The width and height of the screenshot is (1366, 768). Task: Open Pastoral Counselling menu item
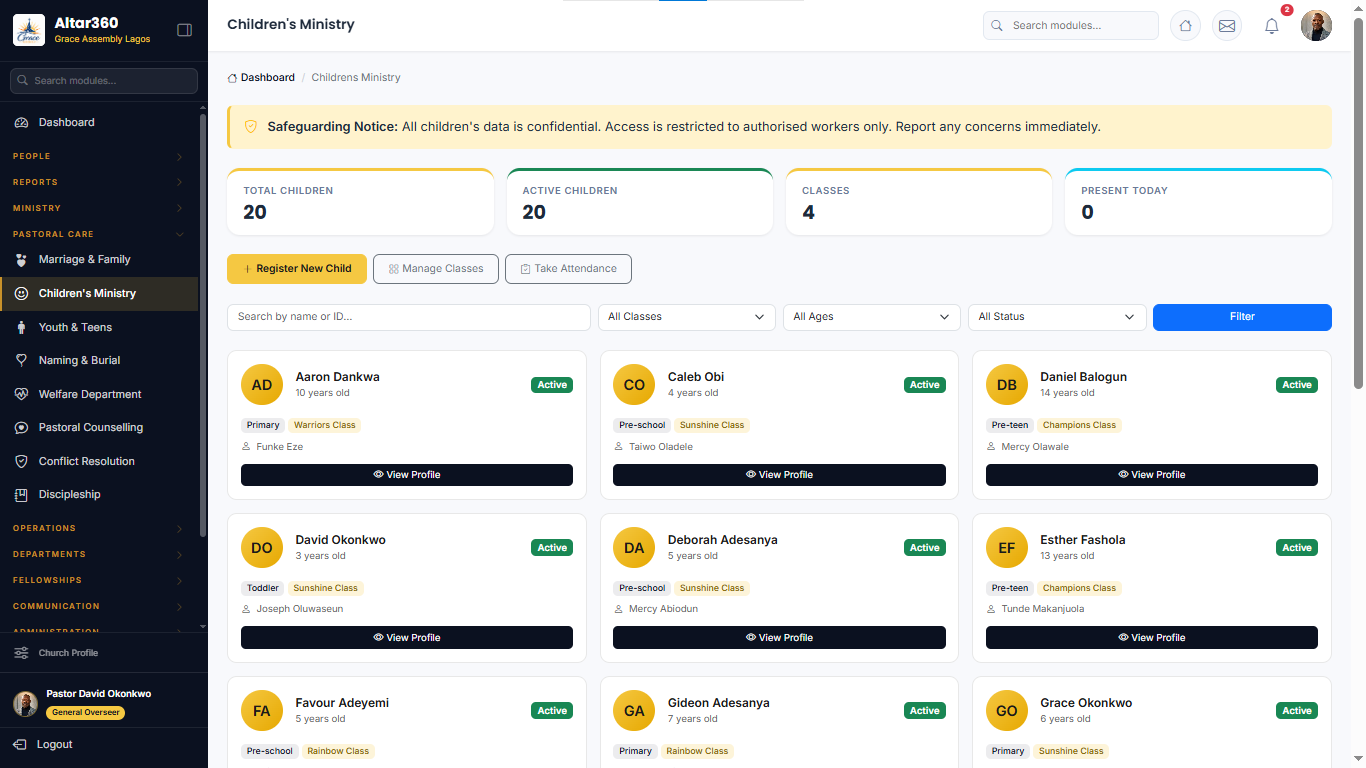click(99, 428)
